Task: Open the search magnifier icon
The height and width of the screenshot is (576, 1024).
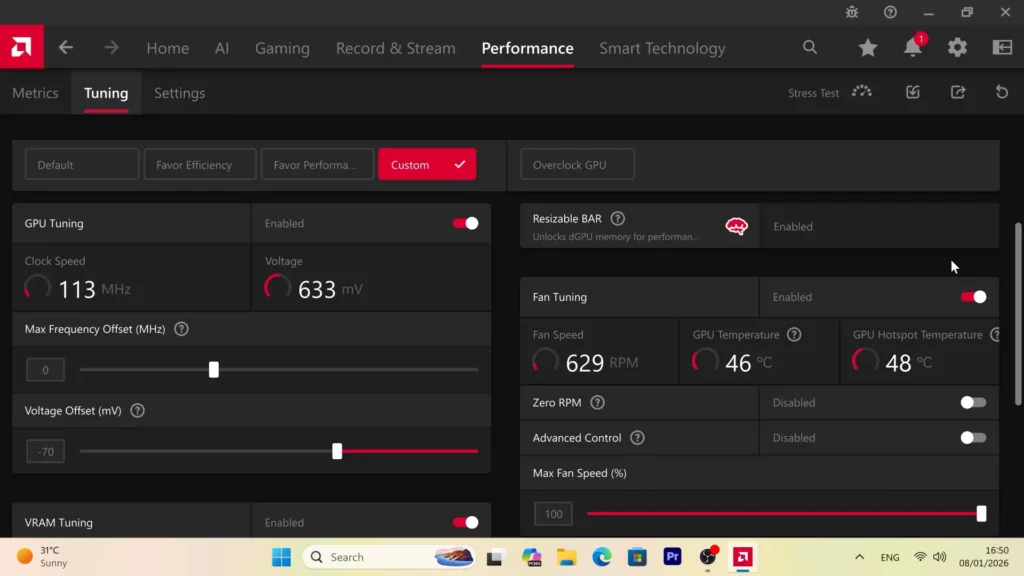Action: pos(810,47)
